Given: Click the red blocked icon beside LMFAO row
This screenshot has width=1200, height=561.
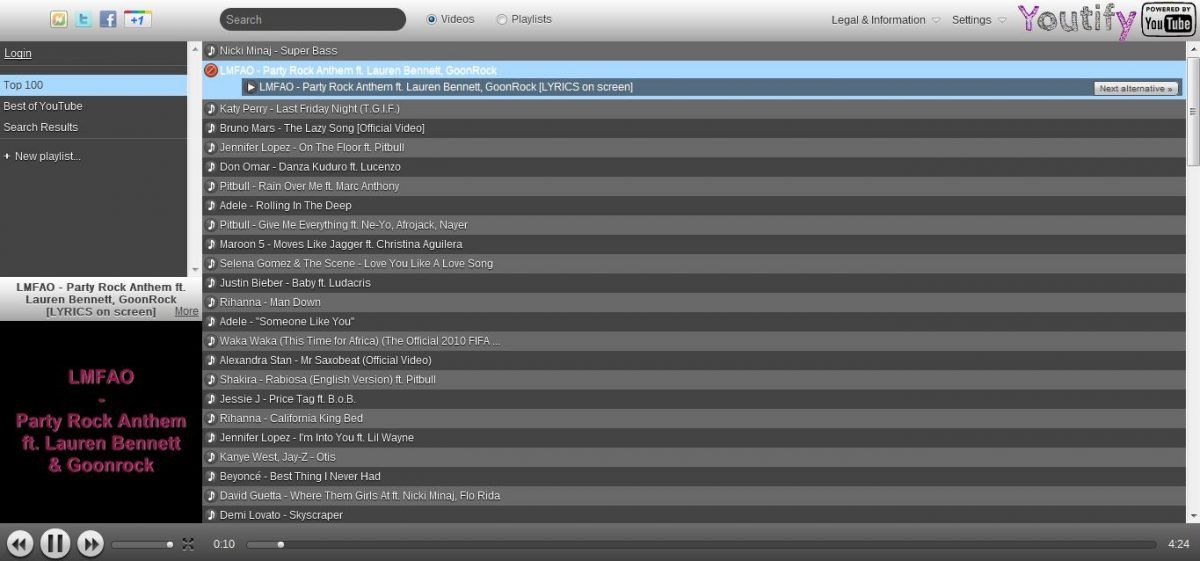Looking at the screenshot, I should (211, 70).
